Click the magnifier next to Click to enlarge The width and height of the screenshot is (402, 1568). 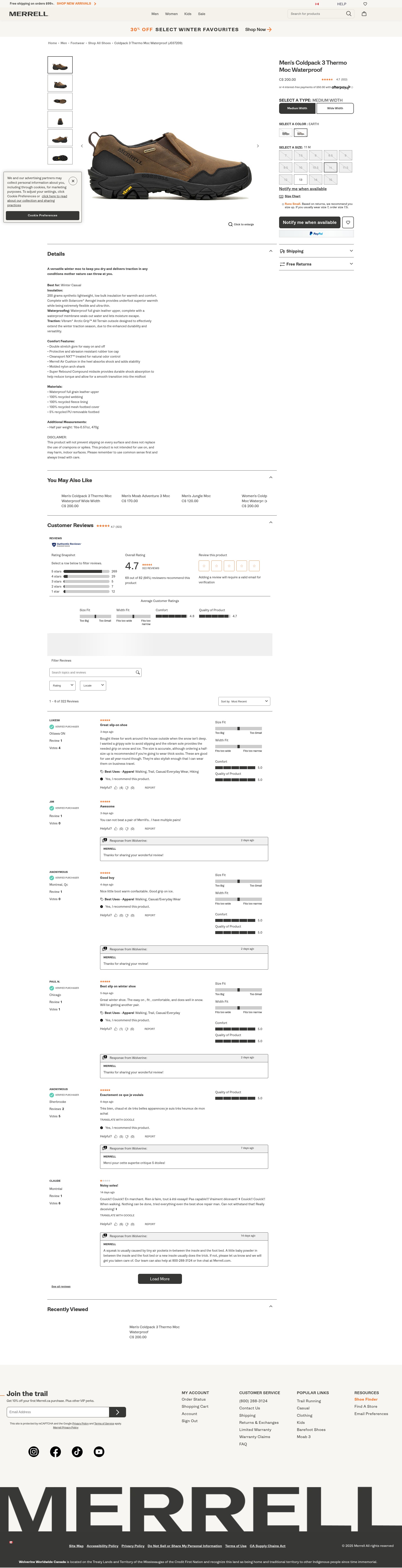coord(230,224)
